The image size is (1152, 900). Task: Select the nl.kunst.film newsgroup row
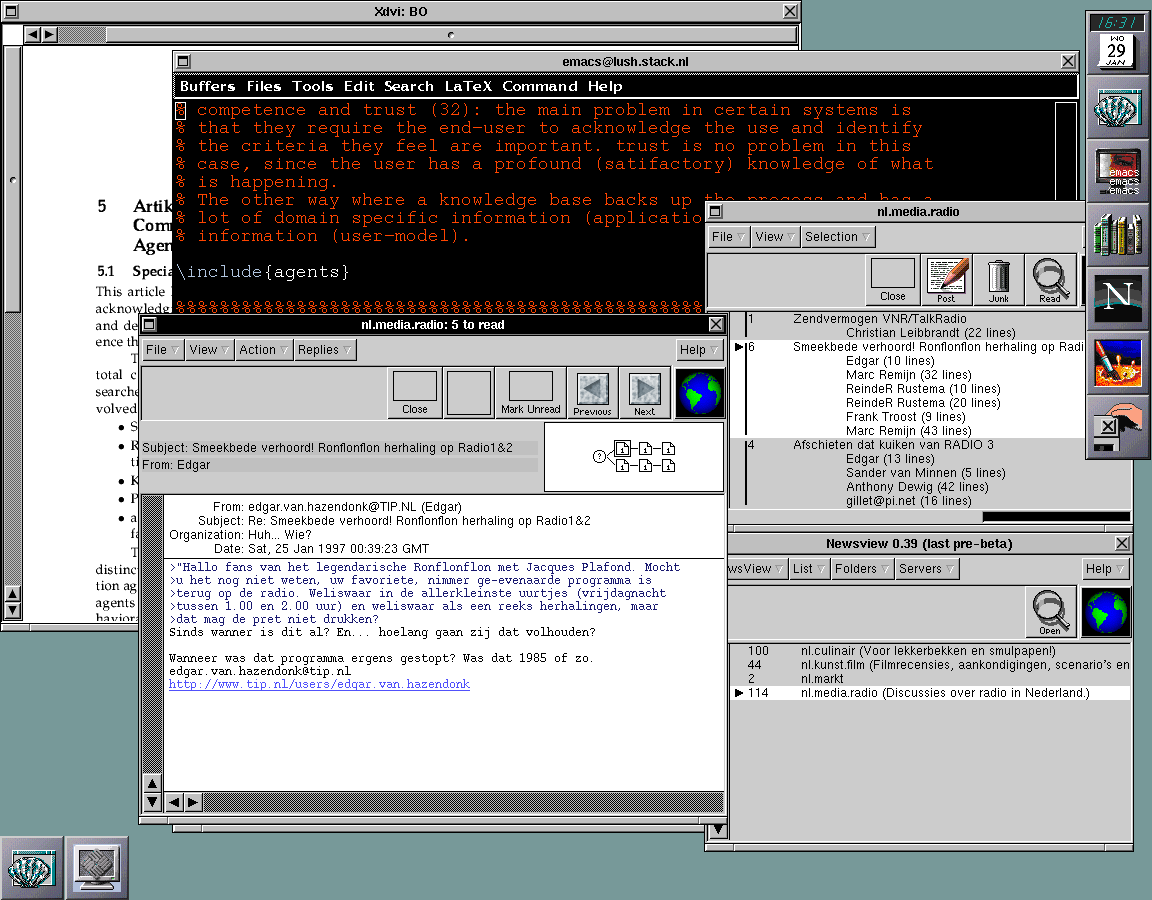[x=930, y=665]
